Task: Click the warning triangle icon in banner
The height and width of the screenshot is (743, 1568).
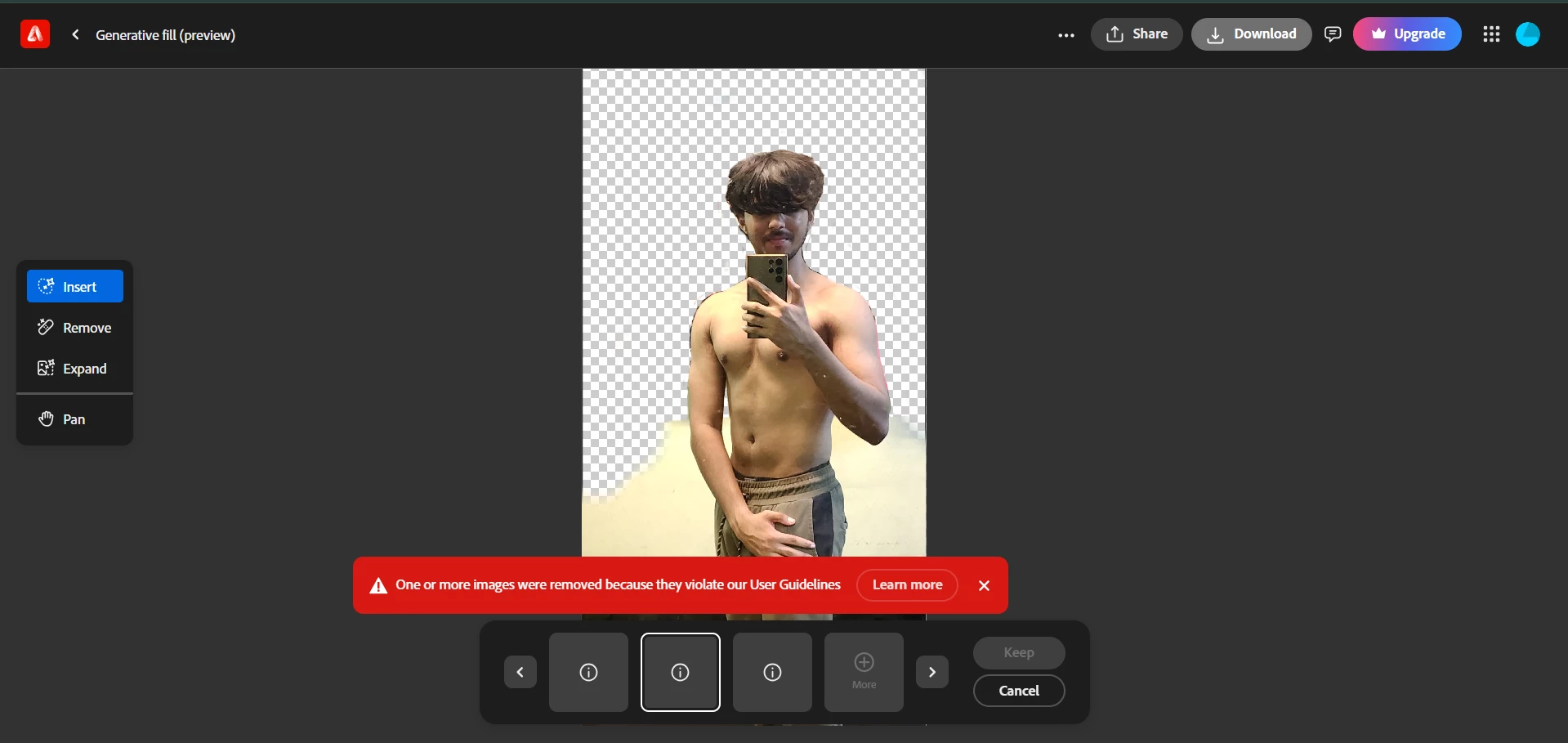Action: pos(378,585)
